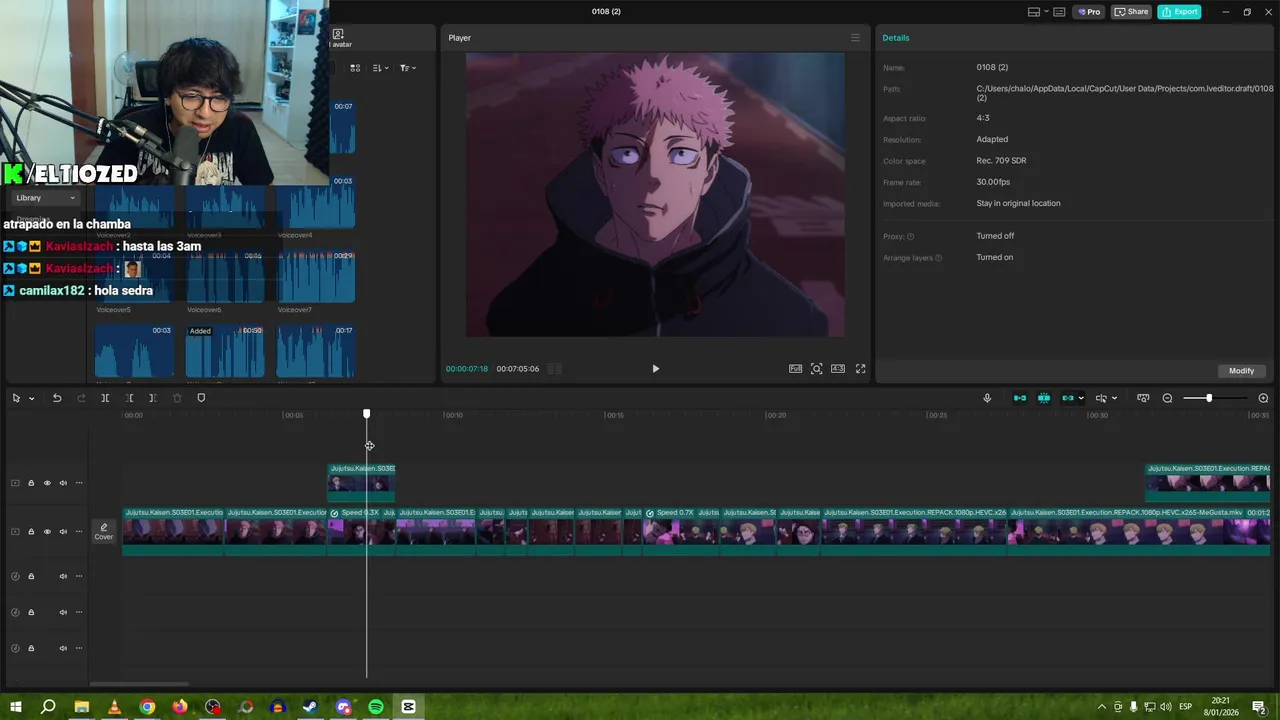The image size is (1280, 720).
Task: Delete the selected clip with trash icon
Action: point(177,398)
